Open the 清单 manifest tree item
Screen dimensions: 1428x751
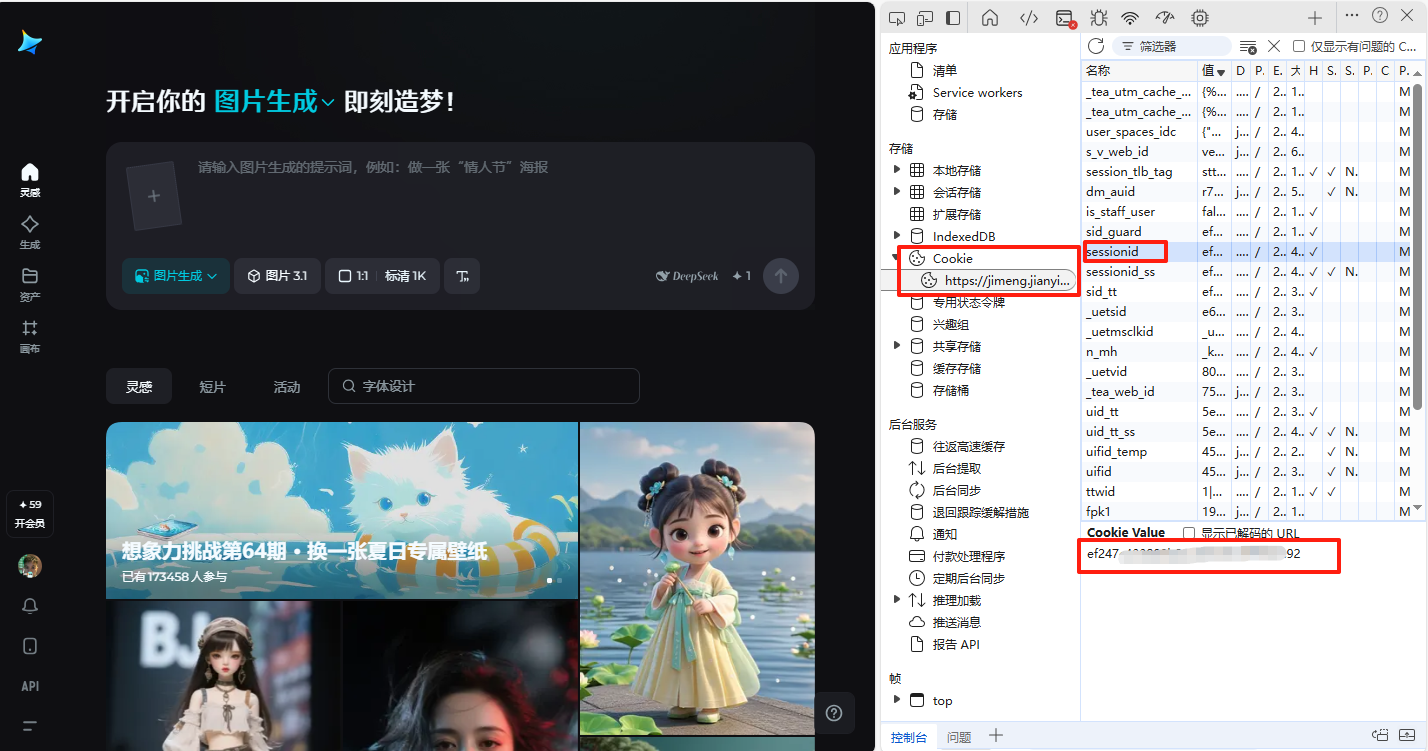[x=944, y=70]
